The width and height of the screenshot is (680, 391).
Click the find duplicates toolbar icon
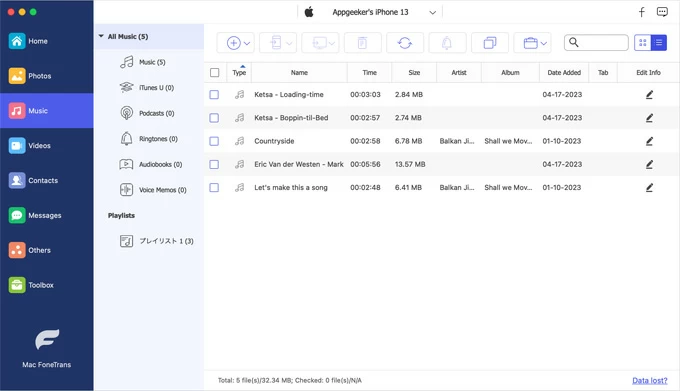point(490,43)
